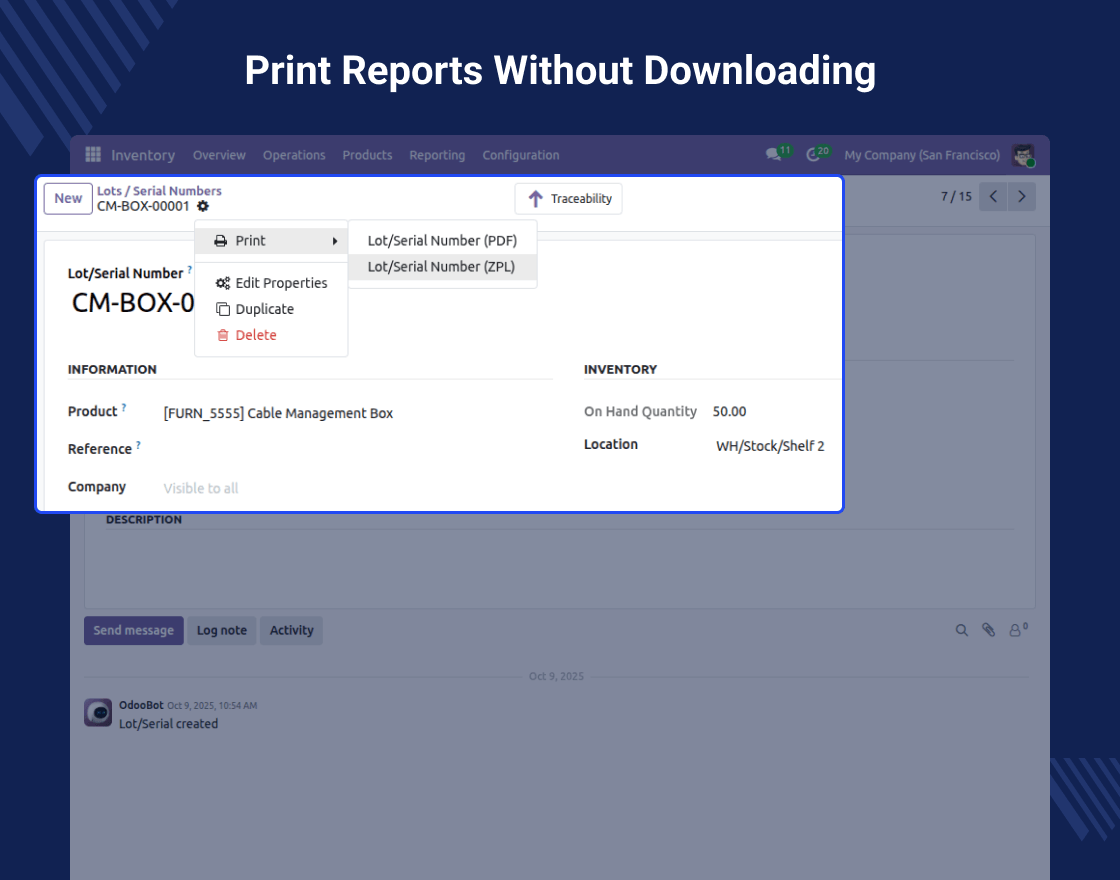Open the Reporting menu
Screen dimensions: 1120x880
pyautogui.click(x=437, y=155)
